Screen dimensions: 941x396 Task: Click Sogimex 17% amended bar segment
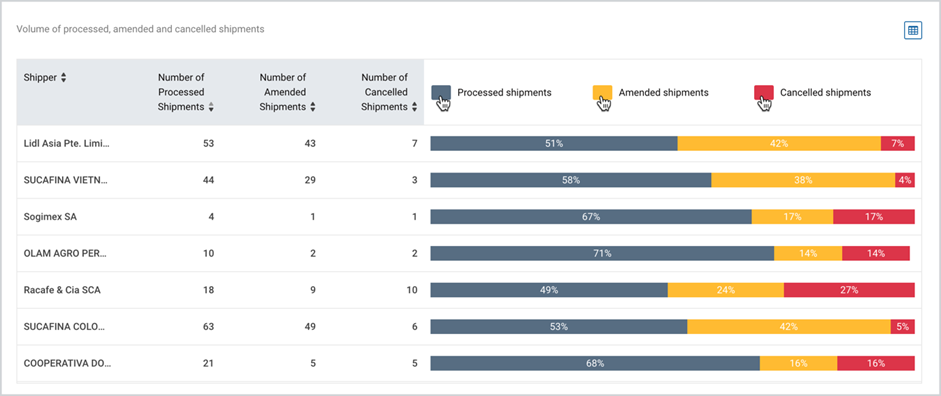pos(792,217)
